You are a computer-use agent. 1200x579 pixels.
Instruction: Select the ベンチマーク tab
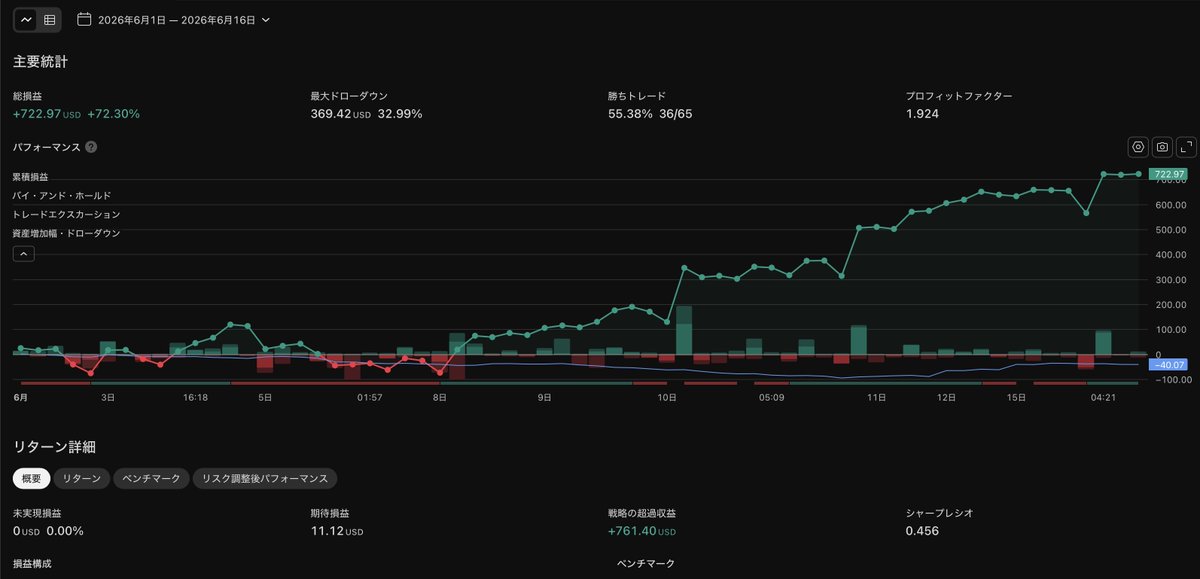tap(151, 479)
